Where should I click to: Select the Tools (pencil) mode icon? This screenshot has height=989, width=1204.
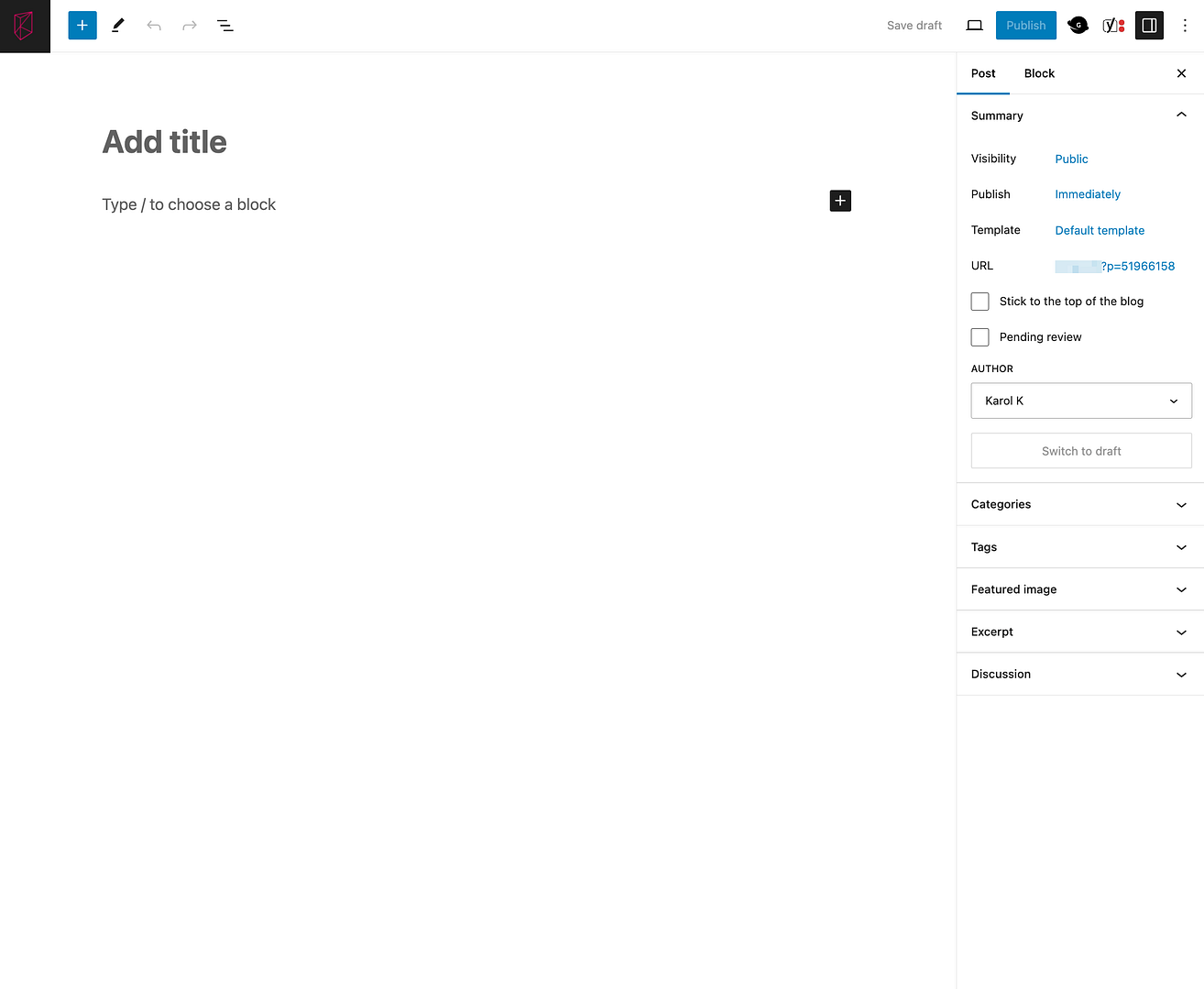coord(117,25)
